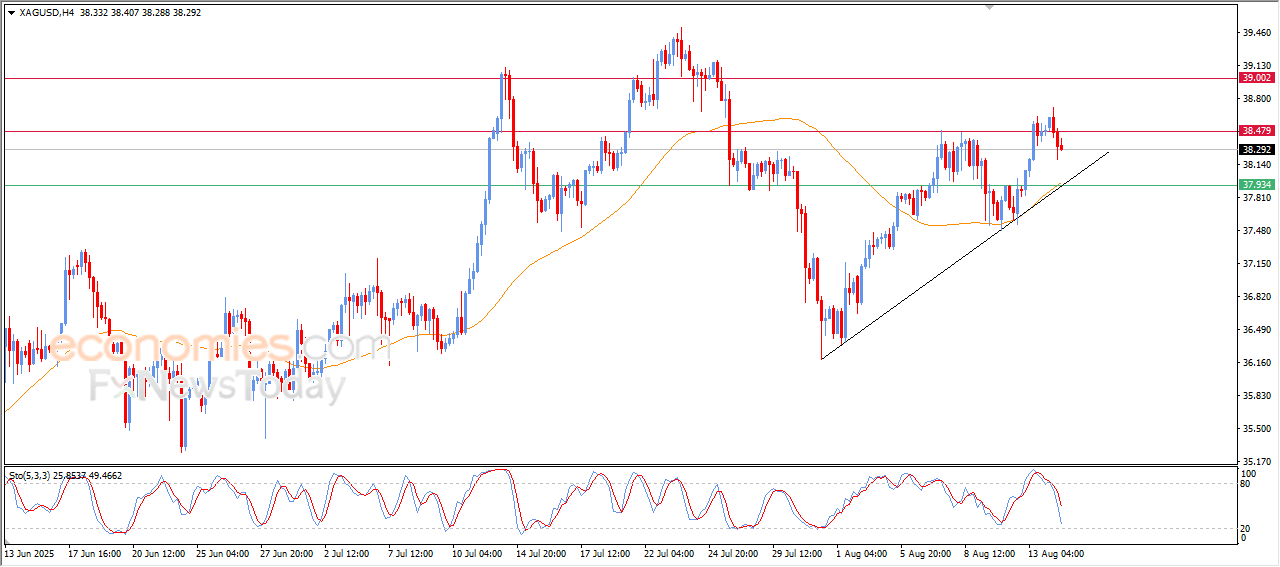Click the 39.460 price axis value
Image resolution: width=1280 pixels, height=567 pixels.
pos(1257,33)
